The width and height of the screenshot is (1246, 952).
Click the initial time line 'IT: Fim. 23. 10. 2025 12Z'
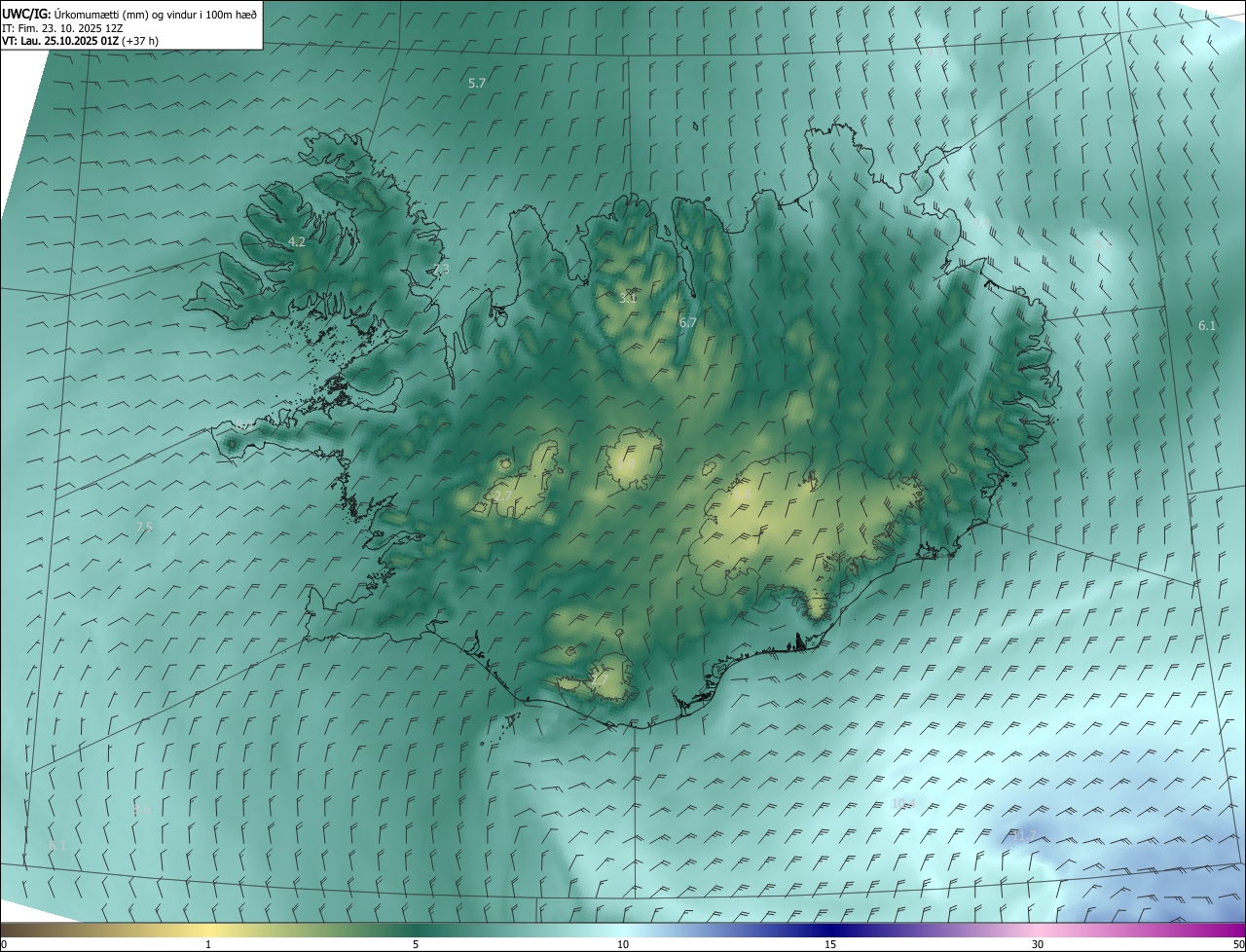point(63,28)
